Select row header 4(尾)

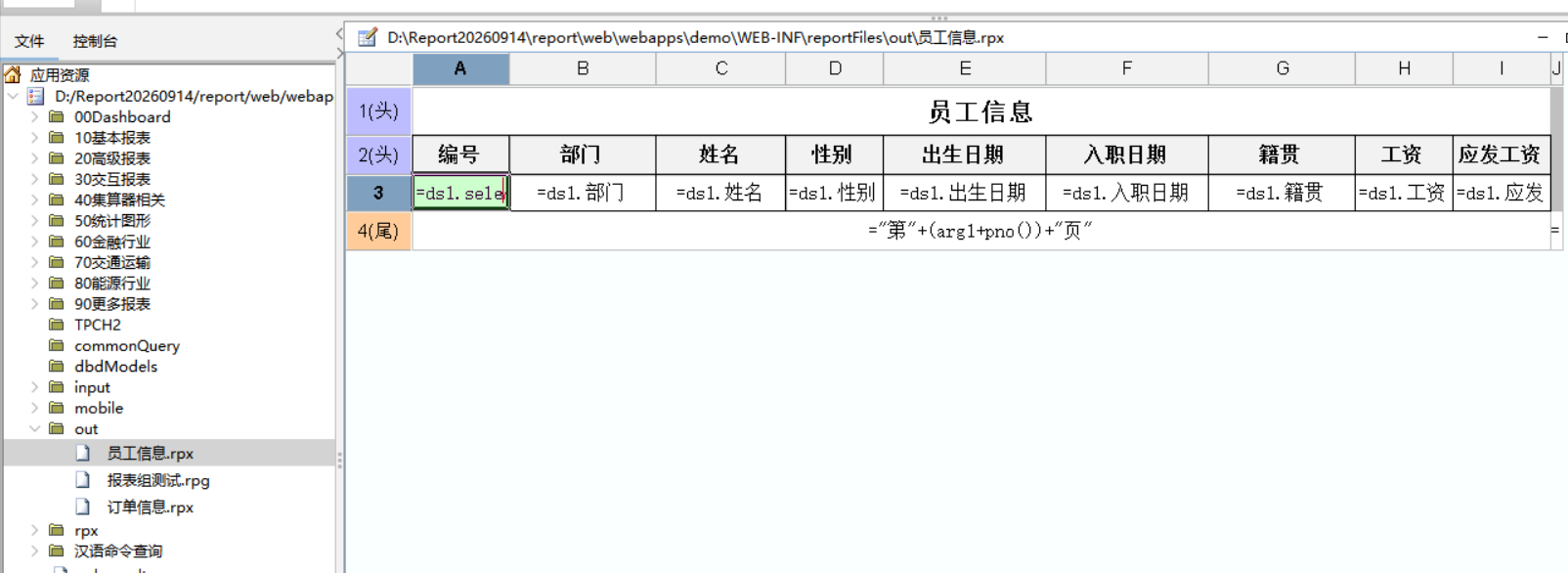[x=378, y=232]
